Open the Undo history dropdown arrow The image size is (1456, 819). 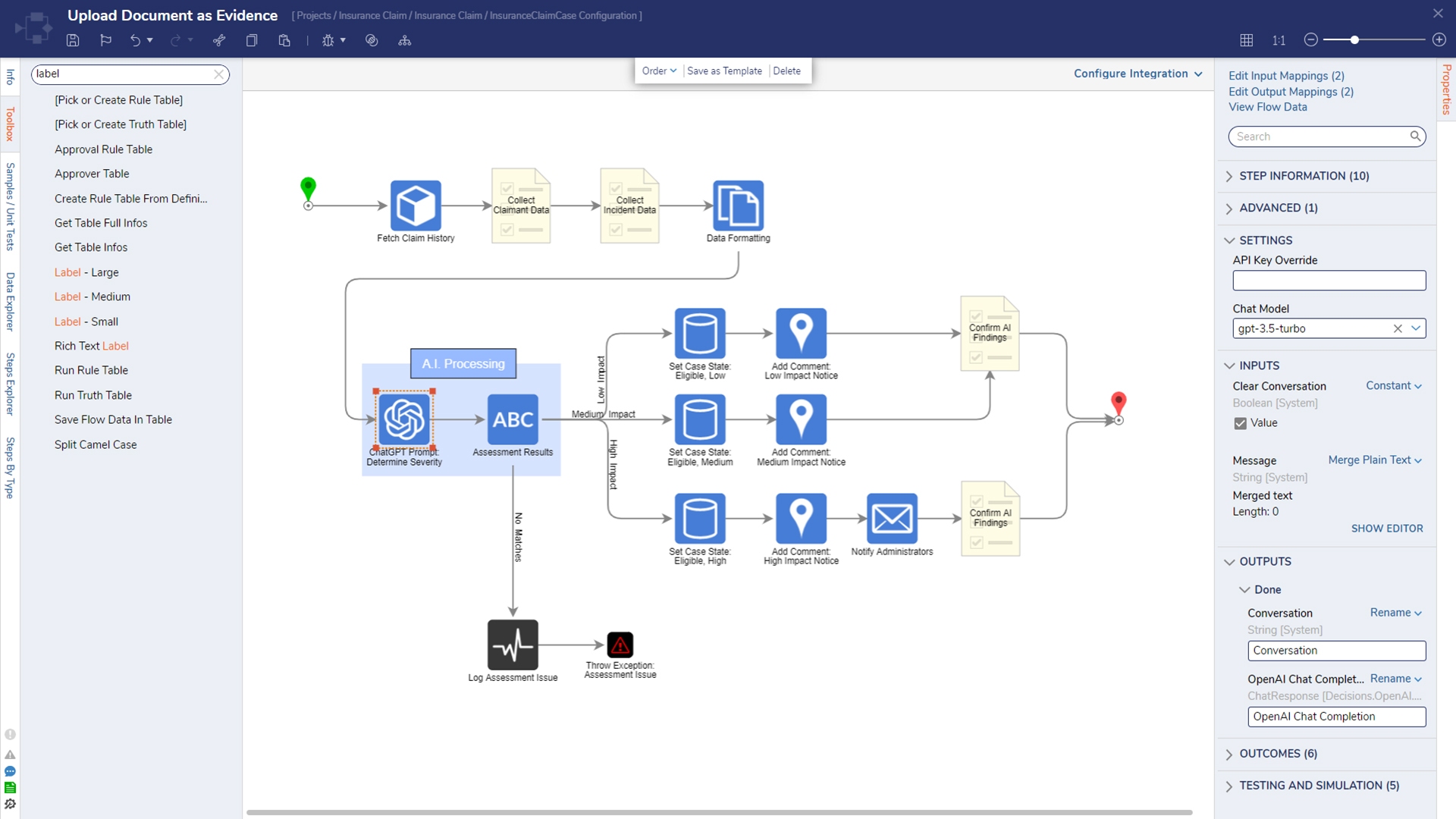pyautogui.click(x=149, y=41)
